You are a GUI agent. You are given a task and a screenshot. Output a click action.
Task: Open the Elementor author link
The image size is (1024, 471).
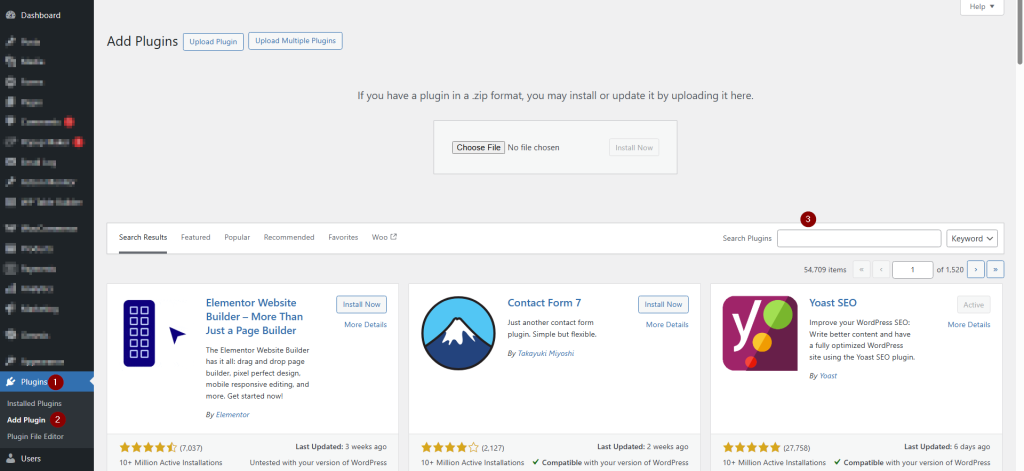(x=232, y=414)
